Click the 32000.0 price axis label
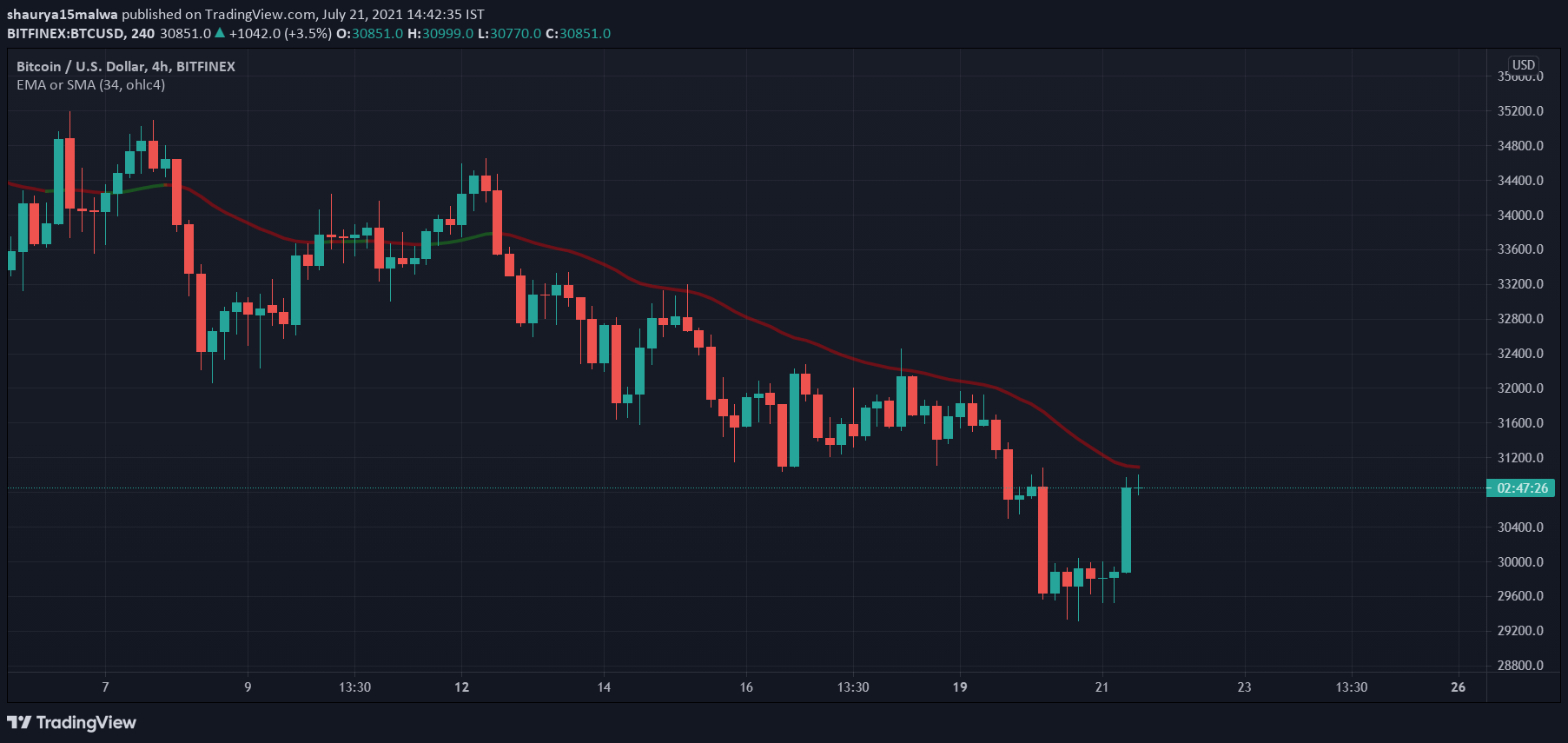 click(x=1520, y=388)
